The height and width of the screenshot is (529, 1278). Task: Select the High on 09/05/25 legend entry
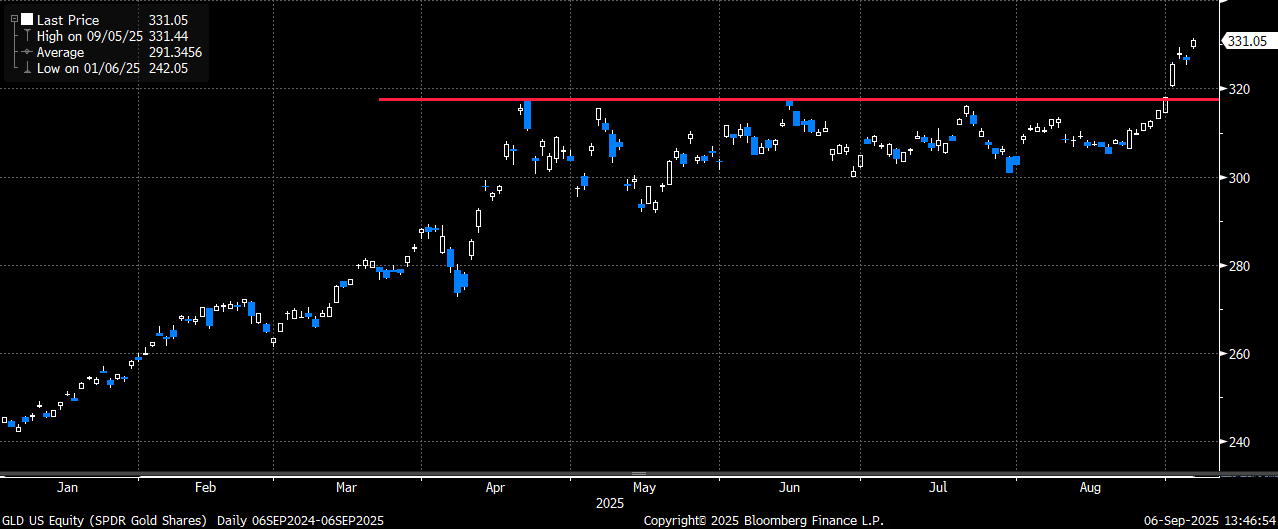[x=90, y=35]
